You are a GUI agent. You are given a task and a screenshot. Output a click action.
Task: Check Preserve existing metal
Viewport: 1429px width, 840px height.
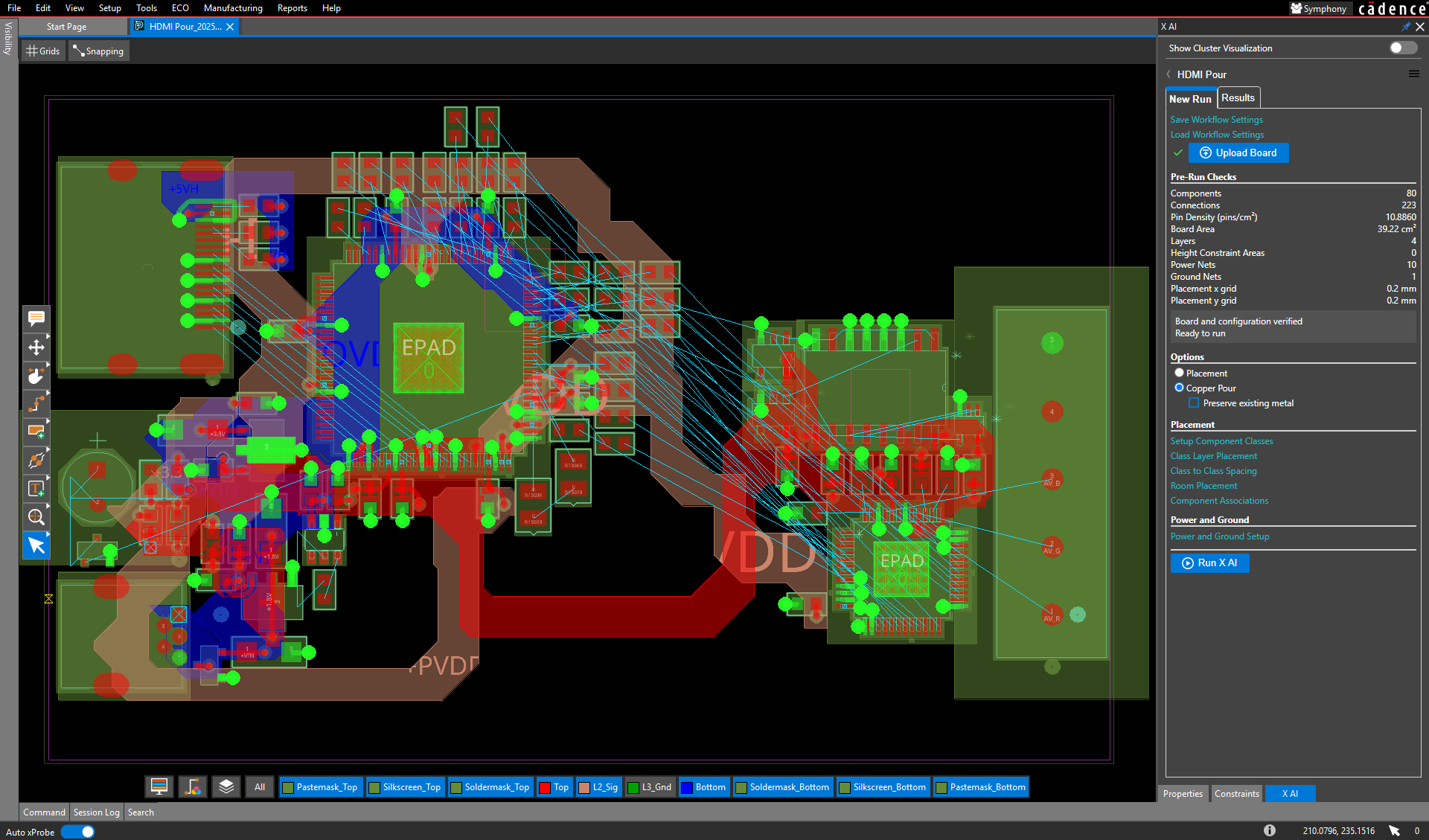coord(1194,403)
